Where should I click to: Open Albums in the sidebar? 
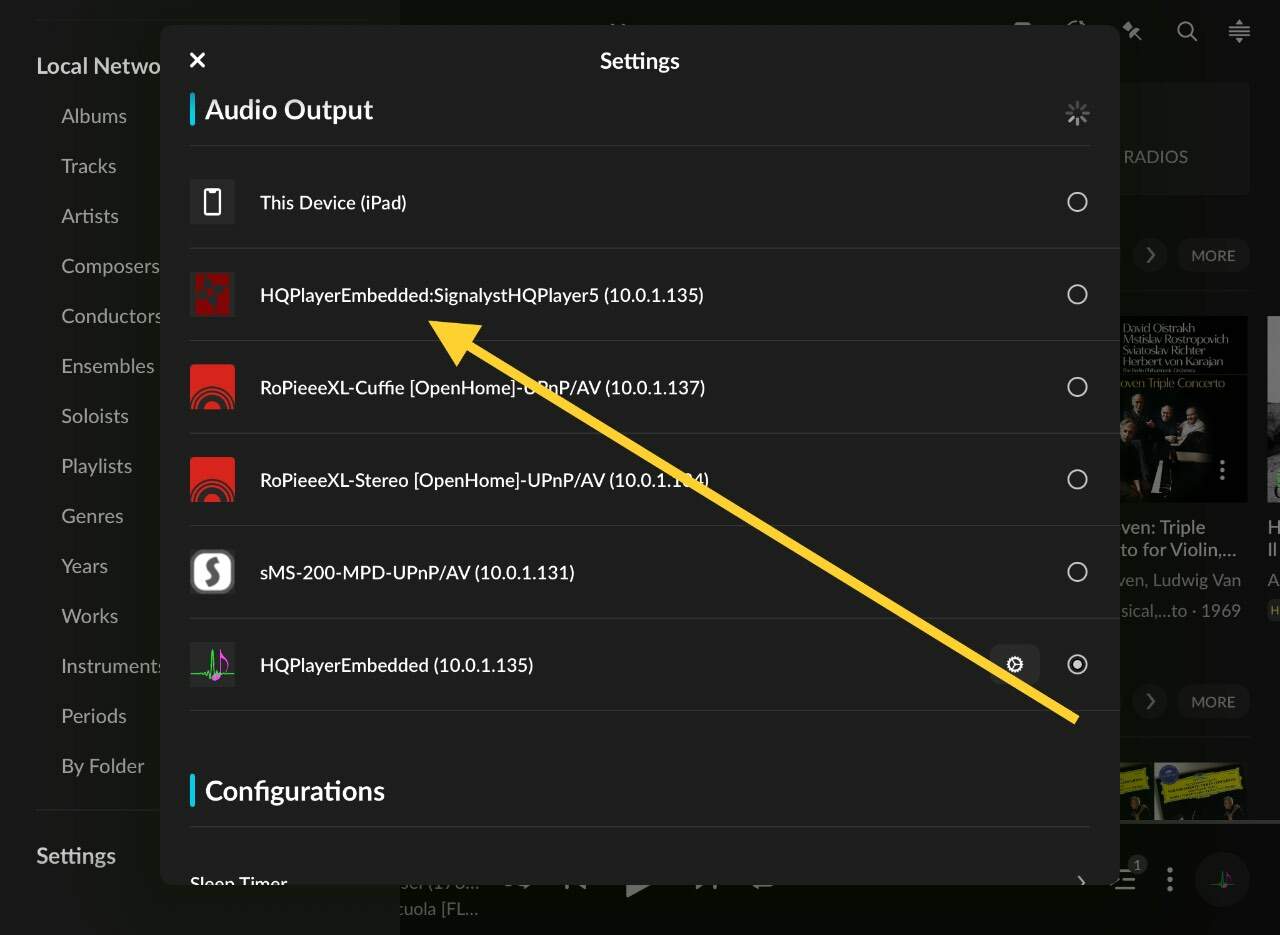tap(94, 116)
